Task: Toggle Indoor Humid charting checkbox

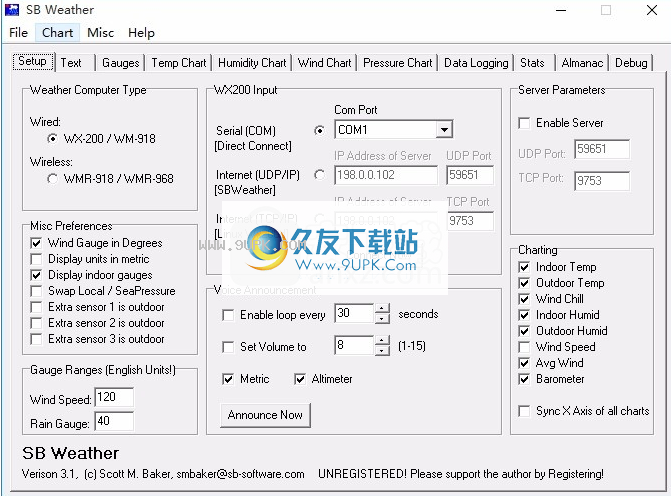Action: point(524,315)
